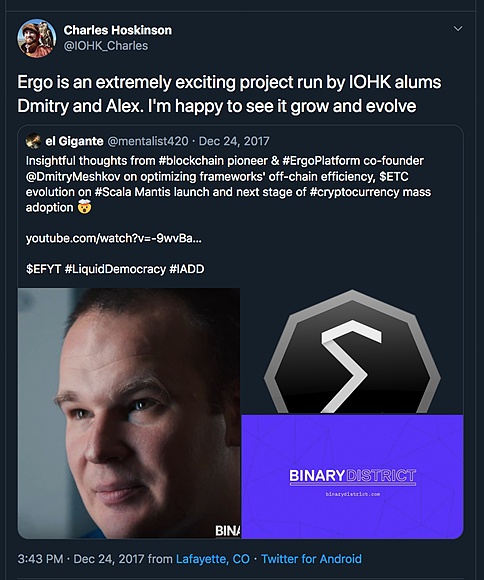This screenshot has height=580, width=484.
Task: Open the $EFYT cashtag
Action: 43,269
